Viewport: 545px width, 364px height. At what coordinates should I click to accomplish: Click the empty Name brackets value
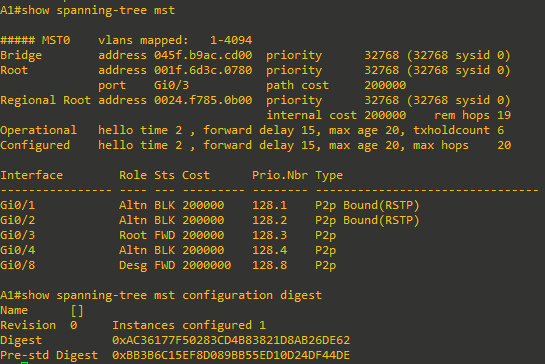pyautogui.click(x=77, y=310)
